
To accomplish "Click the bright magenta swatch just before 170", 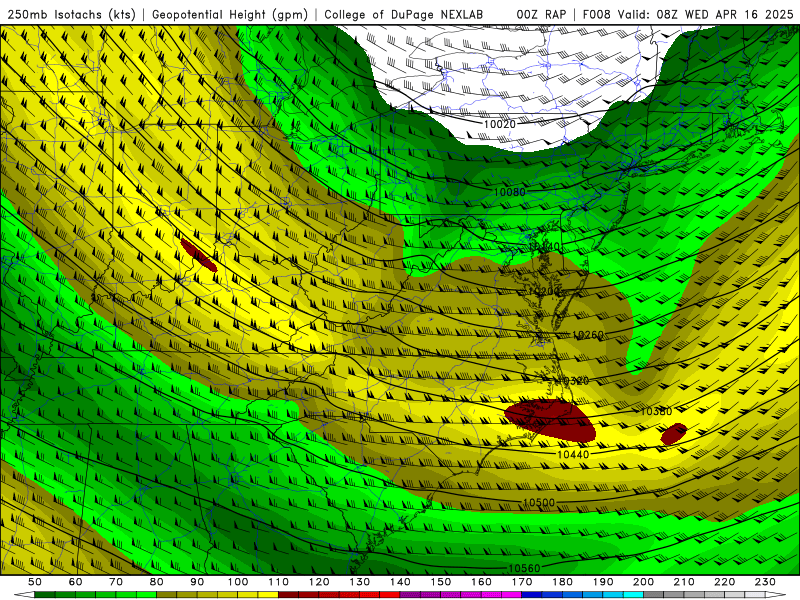I will [x=511, y=595].
